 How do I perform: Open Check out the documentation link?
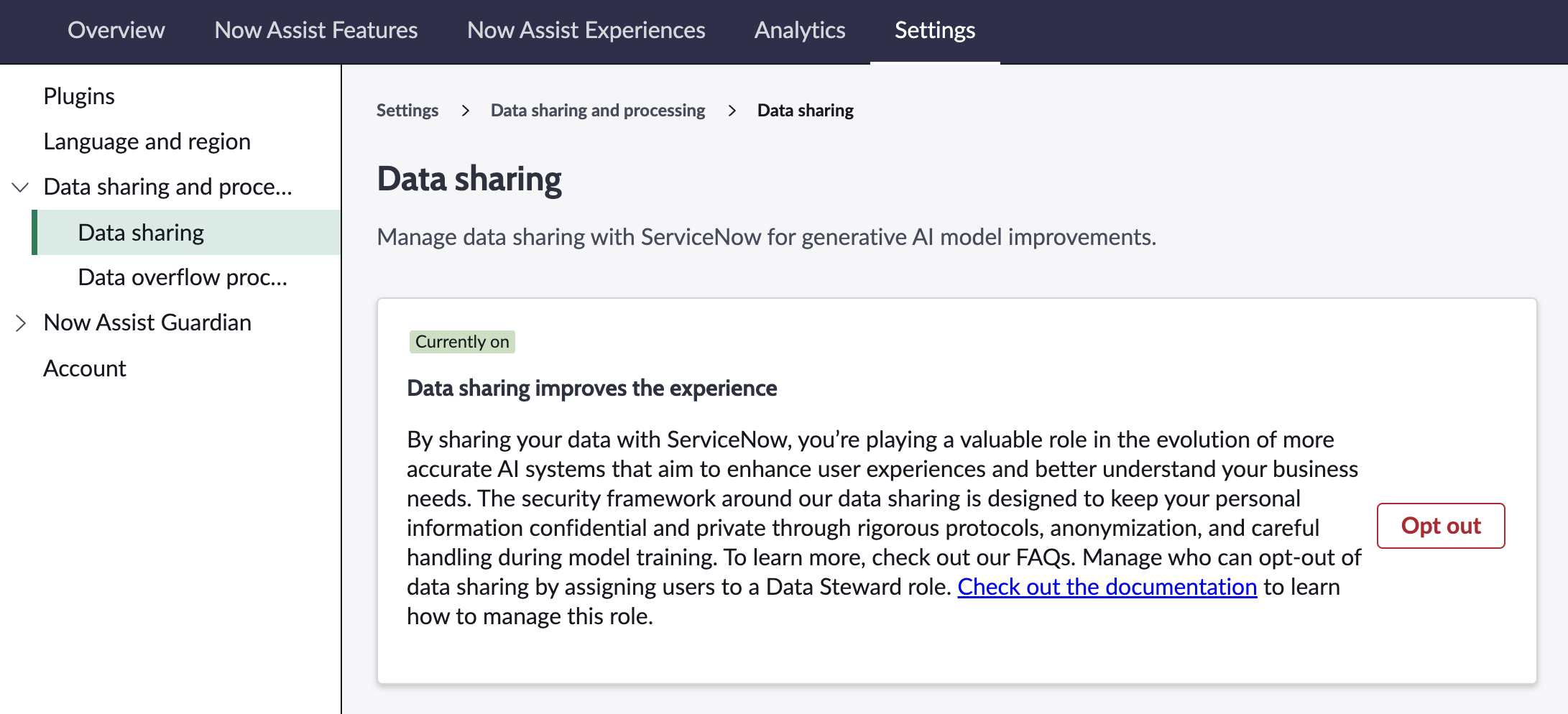1107,587
